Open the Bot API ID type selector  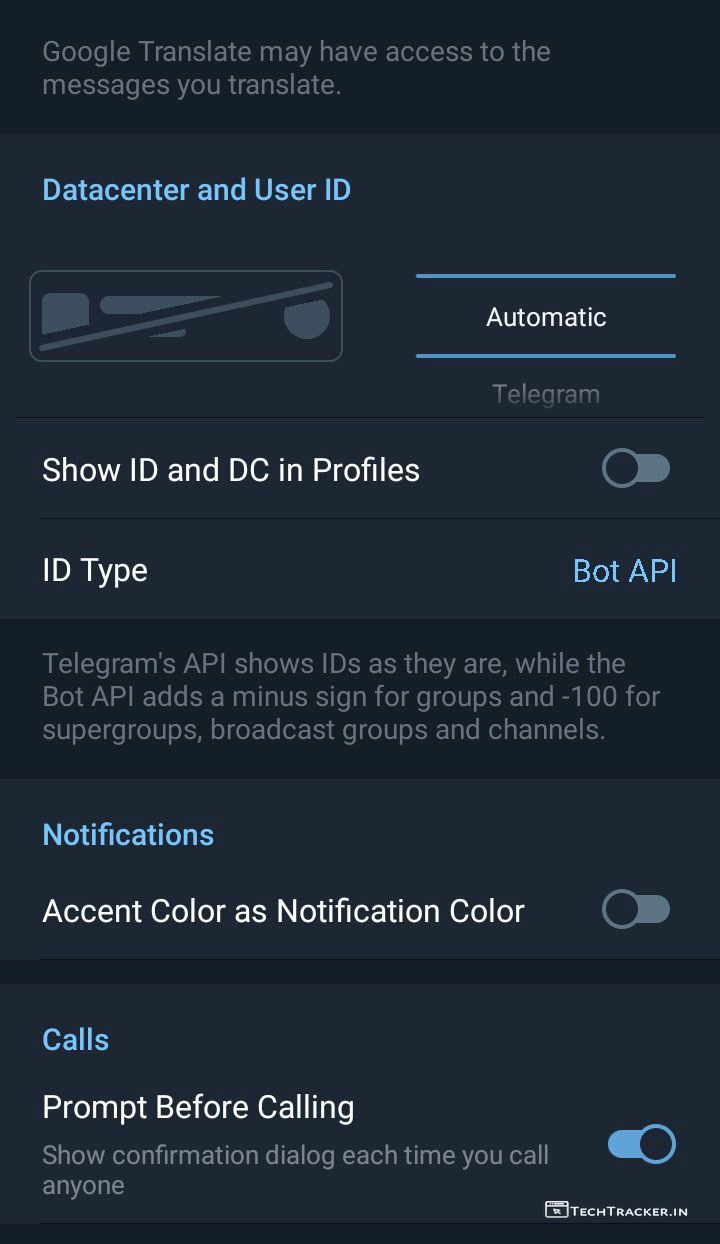point(624,570)
